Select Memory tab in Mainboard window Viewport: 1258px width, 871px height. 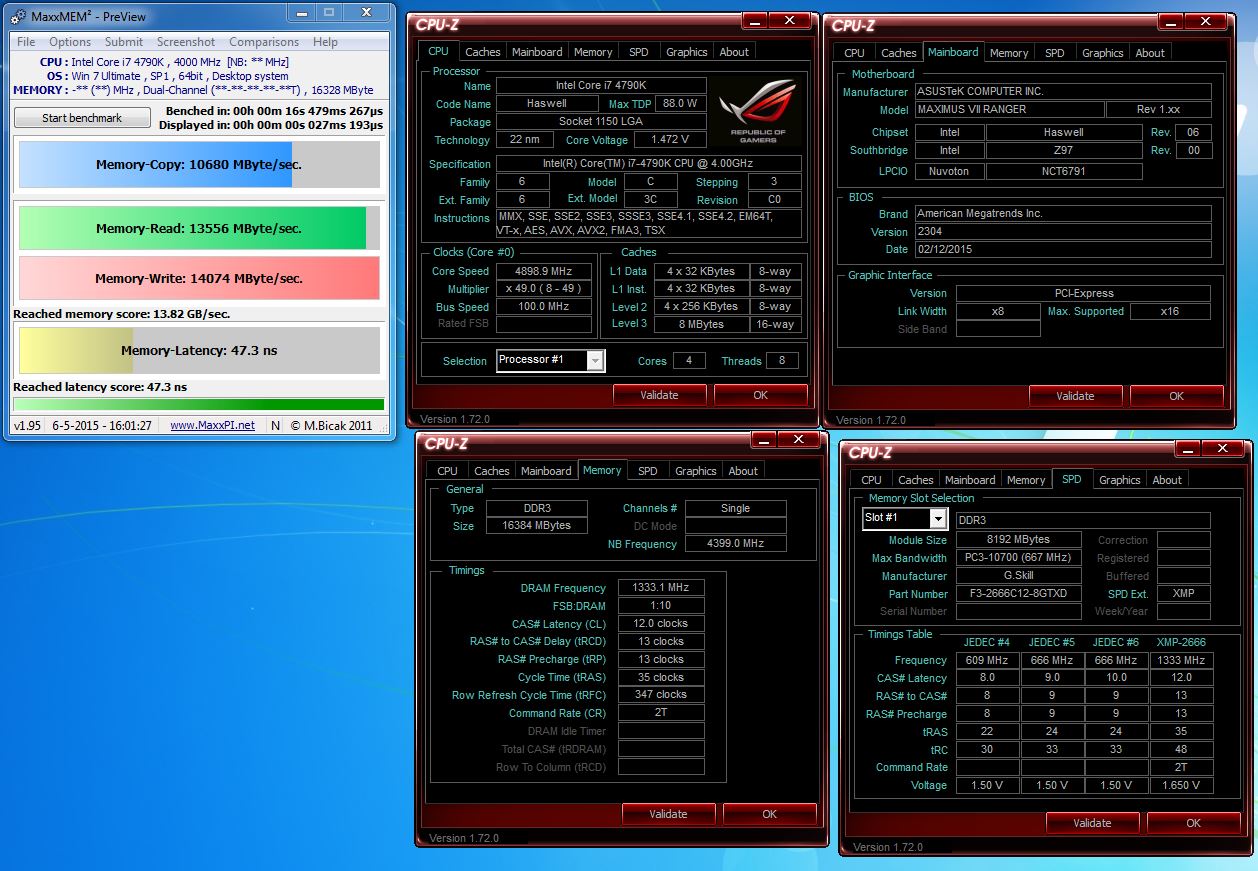[x=1009, y=53]
